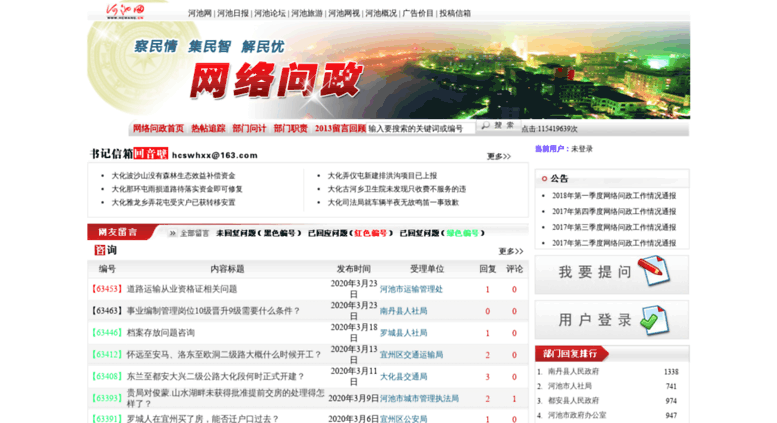Viewport: 777px width, 423px height.
Task: Open post 罗城人在宜州买了房，能否迁户口过去
Action: [203, 419]
